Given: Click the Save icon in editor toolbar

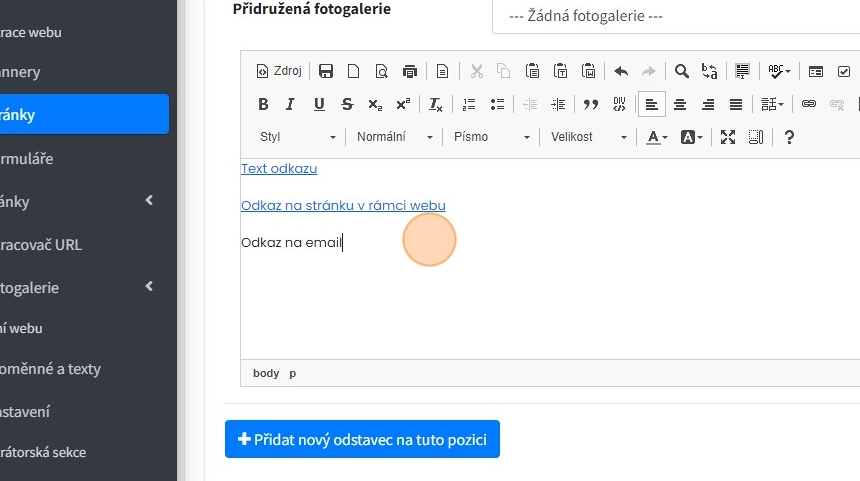Looking at the screenshot, I should point(325,71).
